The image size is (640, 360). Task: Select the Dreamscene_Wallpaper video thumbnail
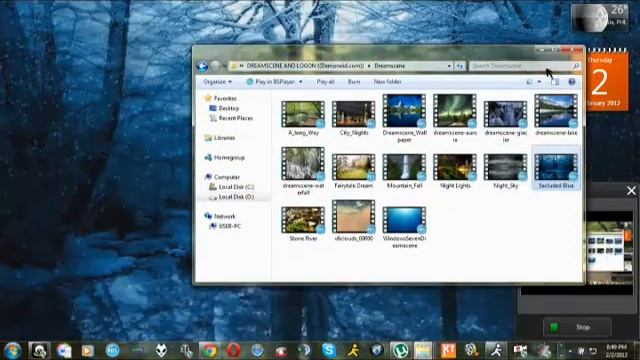tap(404, 111)
